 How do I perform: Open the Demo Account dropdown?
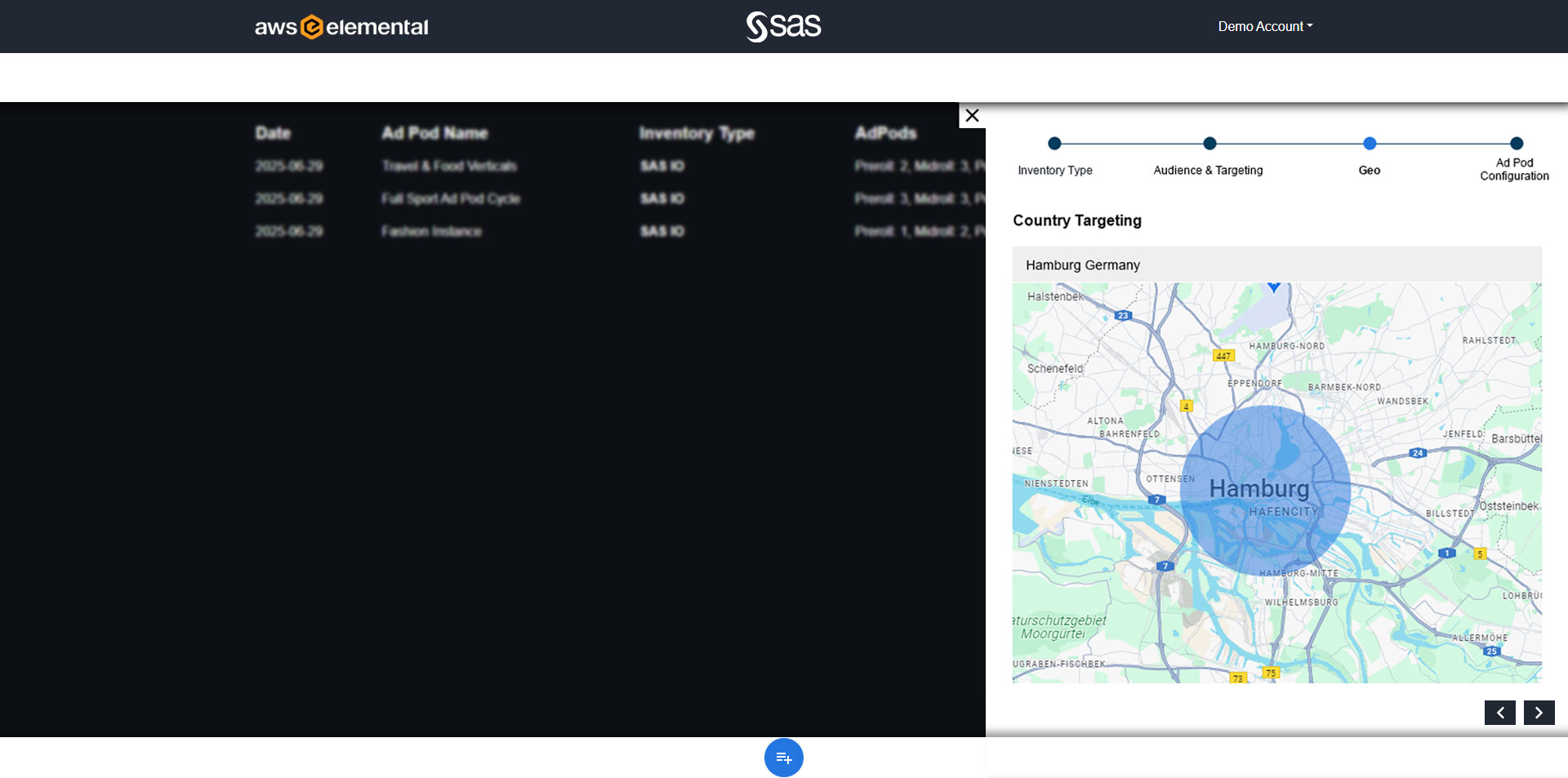pyautogui.click(x=1264, y=26)
